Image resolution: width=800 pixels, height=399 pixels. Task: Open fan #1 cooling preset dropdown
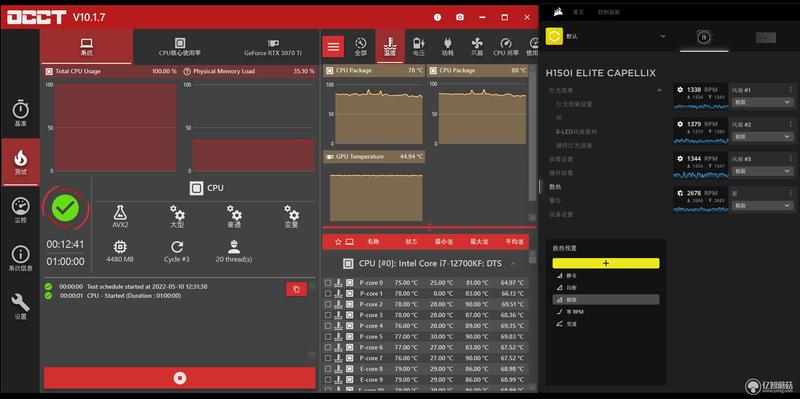[762, 102]
